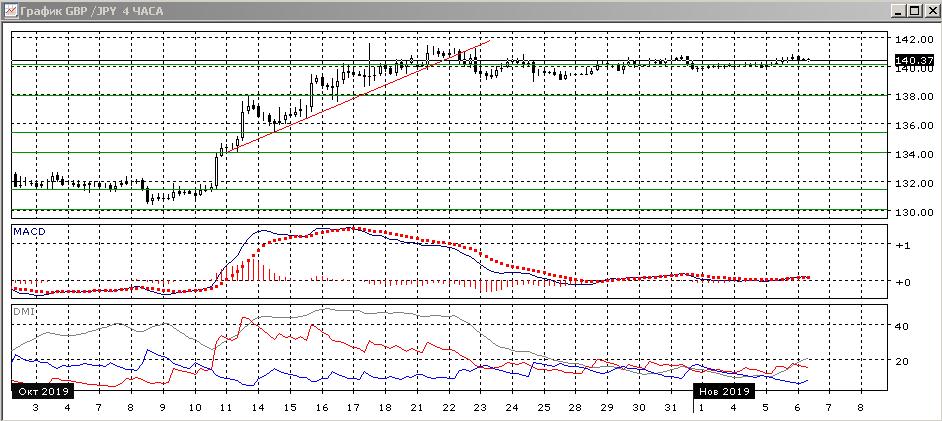Click the MACD indicator label
The height and width of the screenshot is (421, 942).
(28, 231)
